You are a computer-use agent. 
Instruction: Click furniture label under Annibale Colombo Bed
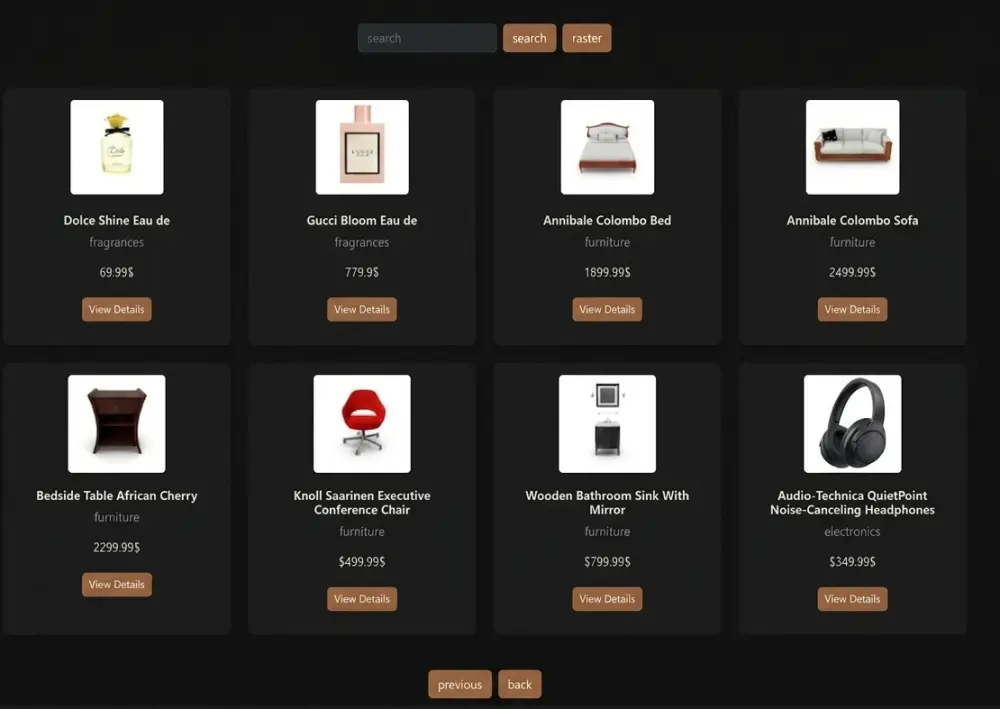coord(607,242)
